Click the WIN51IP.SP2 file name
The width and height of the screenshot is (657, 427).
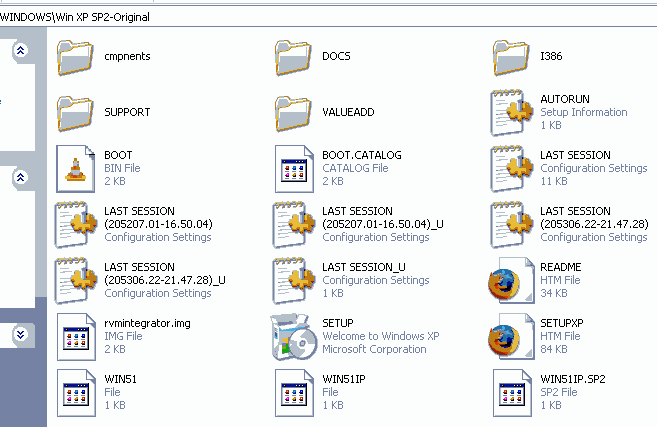pos(573,379)
